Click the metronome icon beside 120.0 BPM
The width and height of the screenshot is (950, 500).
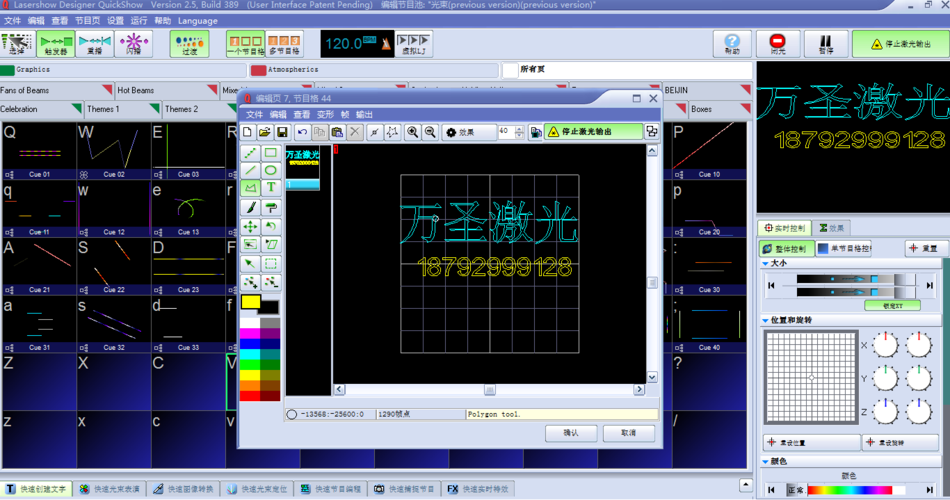click(386, 44)
